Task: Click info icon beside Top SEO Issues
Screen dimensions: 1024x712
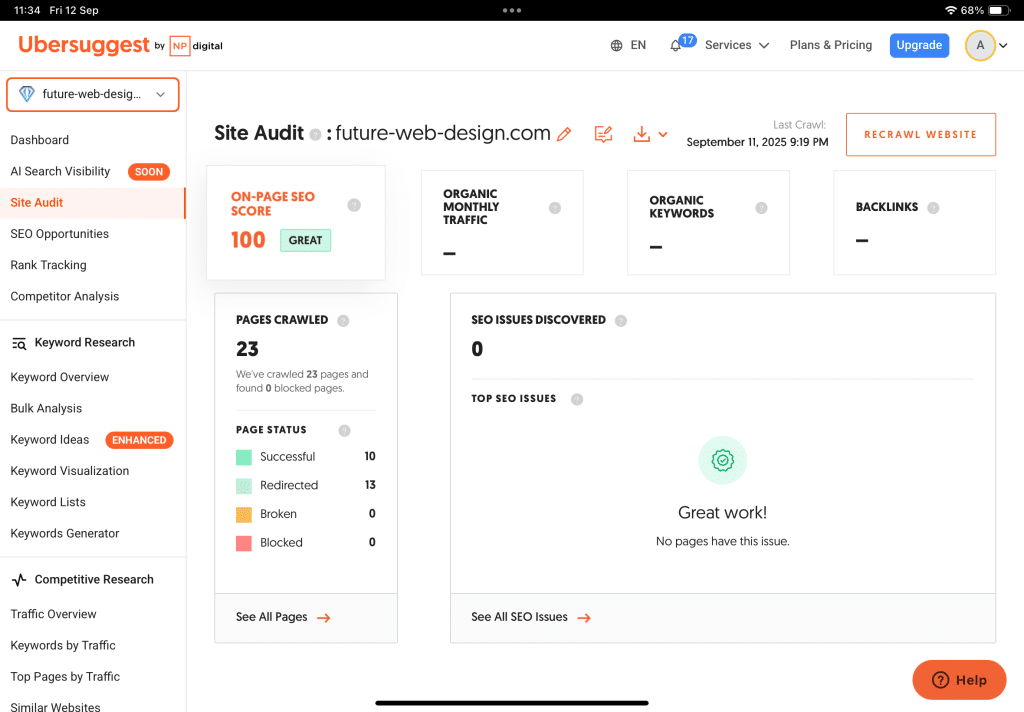Action: coord(577,399)
